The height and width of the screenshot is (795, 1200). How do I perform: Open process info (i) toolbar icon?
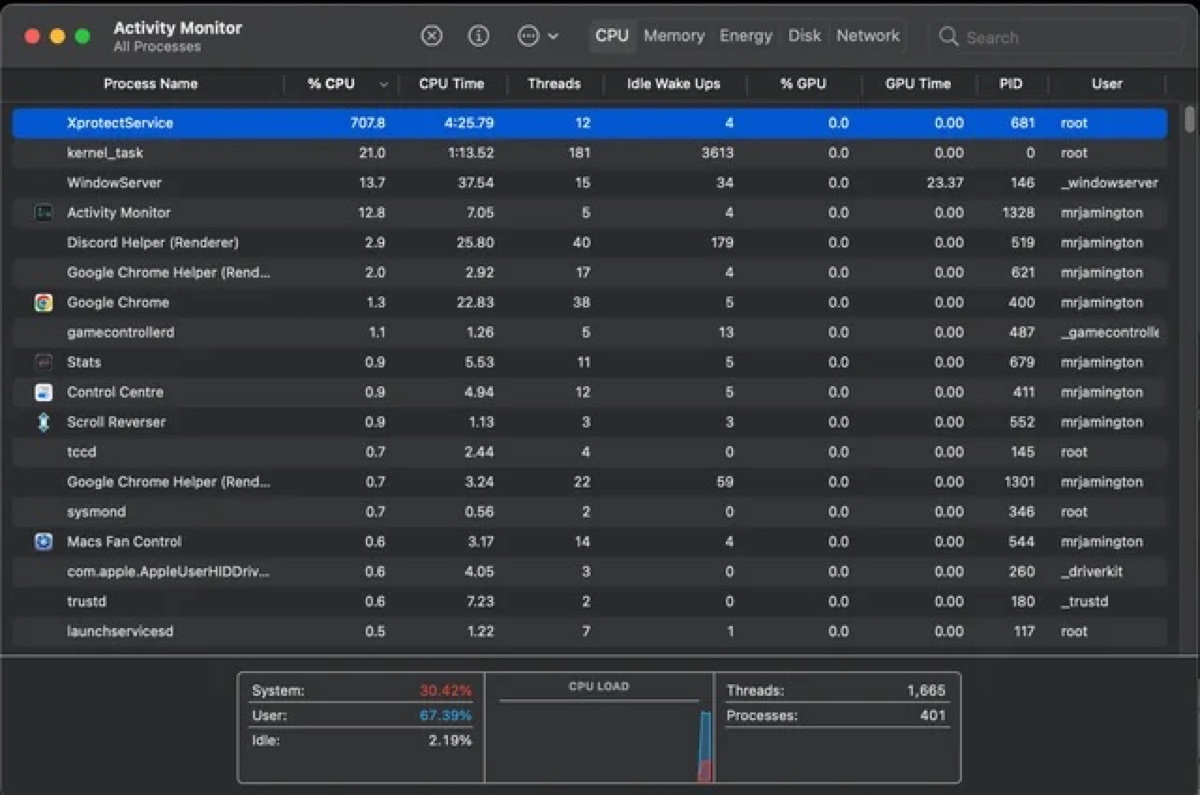(x=479, y=36)
